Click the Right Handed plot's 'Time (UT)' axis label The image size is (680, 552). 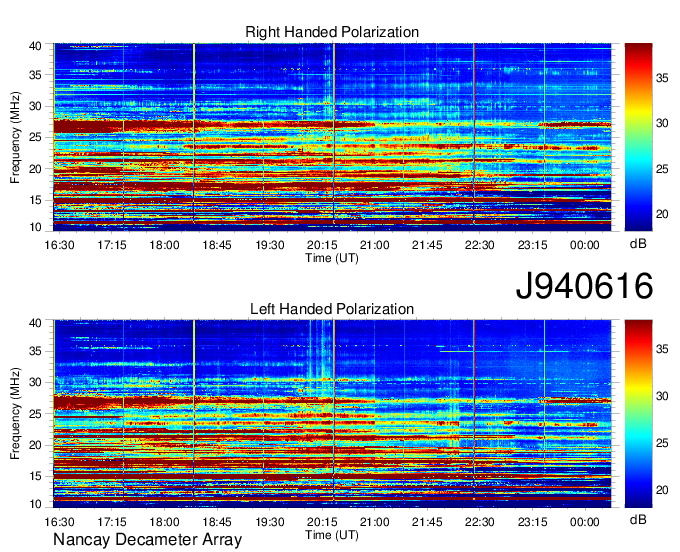point(332,258)
